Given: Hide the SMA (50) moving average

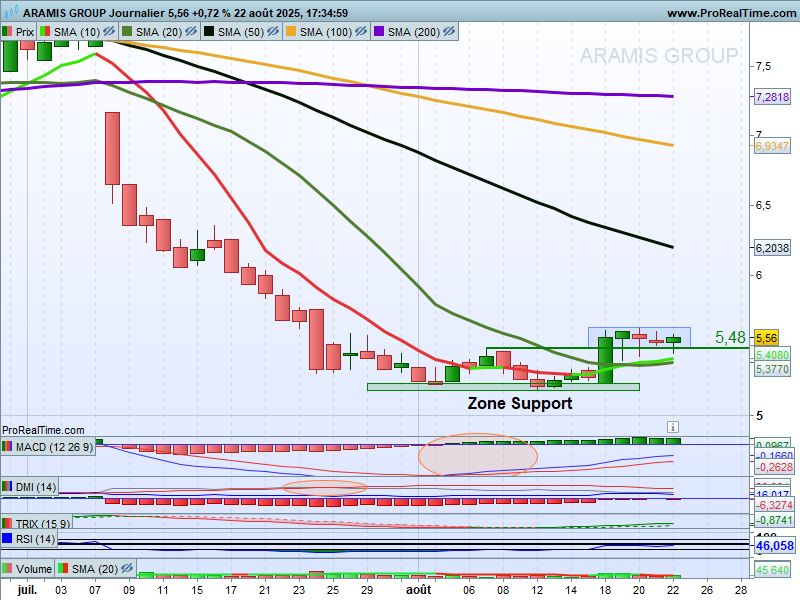Looking at the screenshot, I should pyautogui.click(x=273, y=32).
